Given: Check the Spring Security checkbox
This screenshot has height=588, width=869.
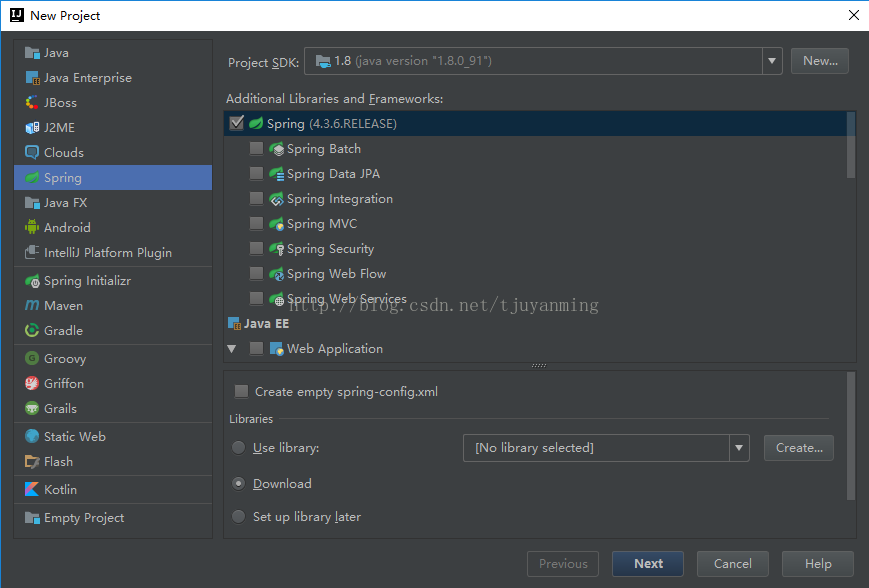Looking at the screenshot, I should (x=256, y=248).
